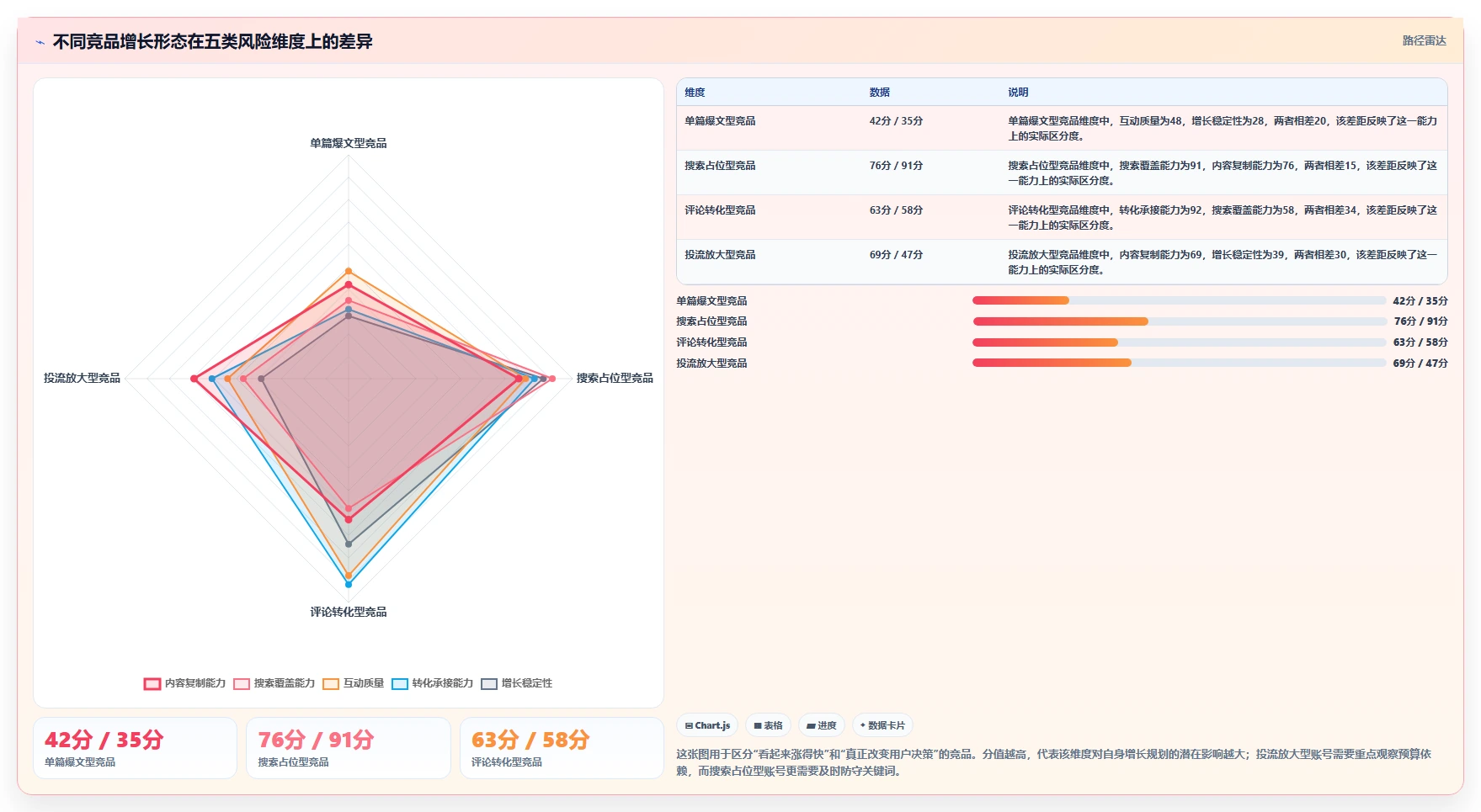Toggle the 搜索覆盖能力 legend entry
This screenshot has width=1481, height=812.
274,683
